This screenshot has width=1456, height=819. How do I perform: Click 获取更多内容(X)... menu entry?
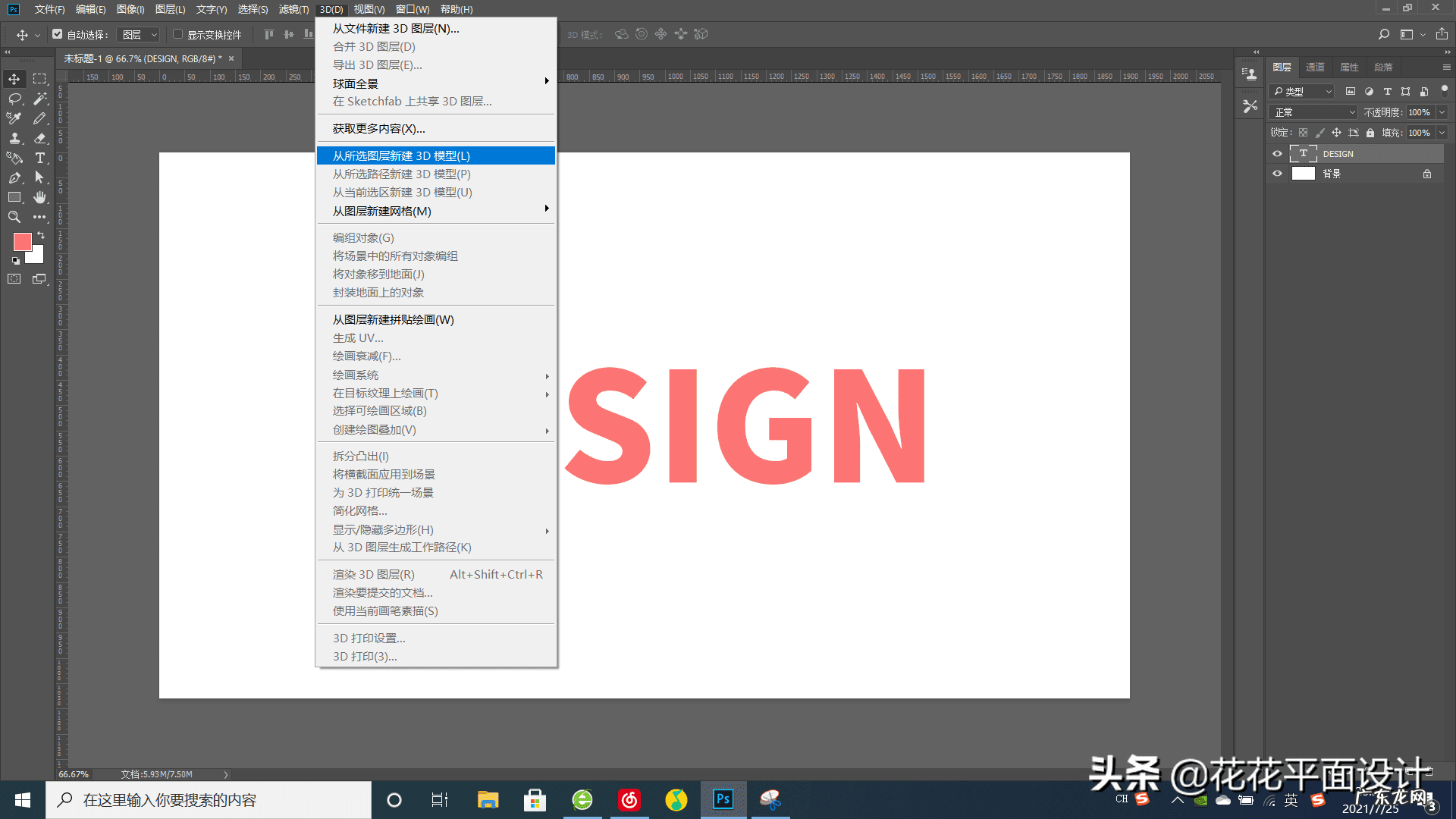(x=378, y=129)
